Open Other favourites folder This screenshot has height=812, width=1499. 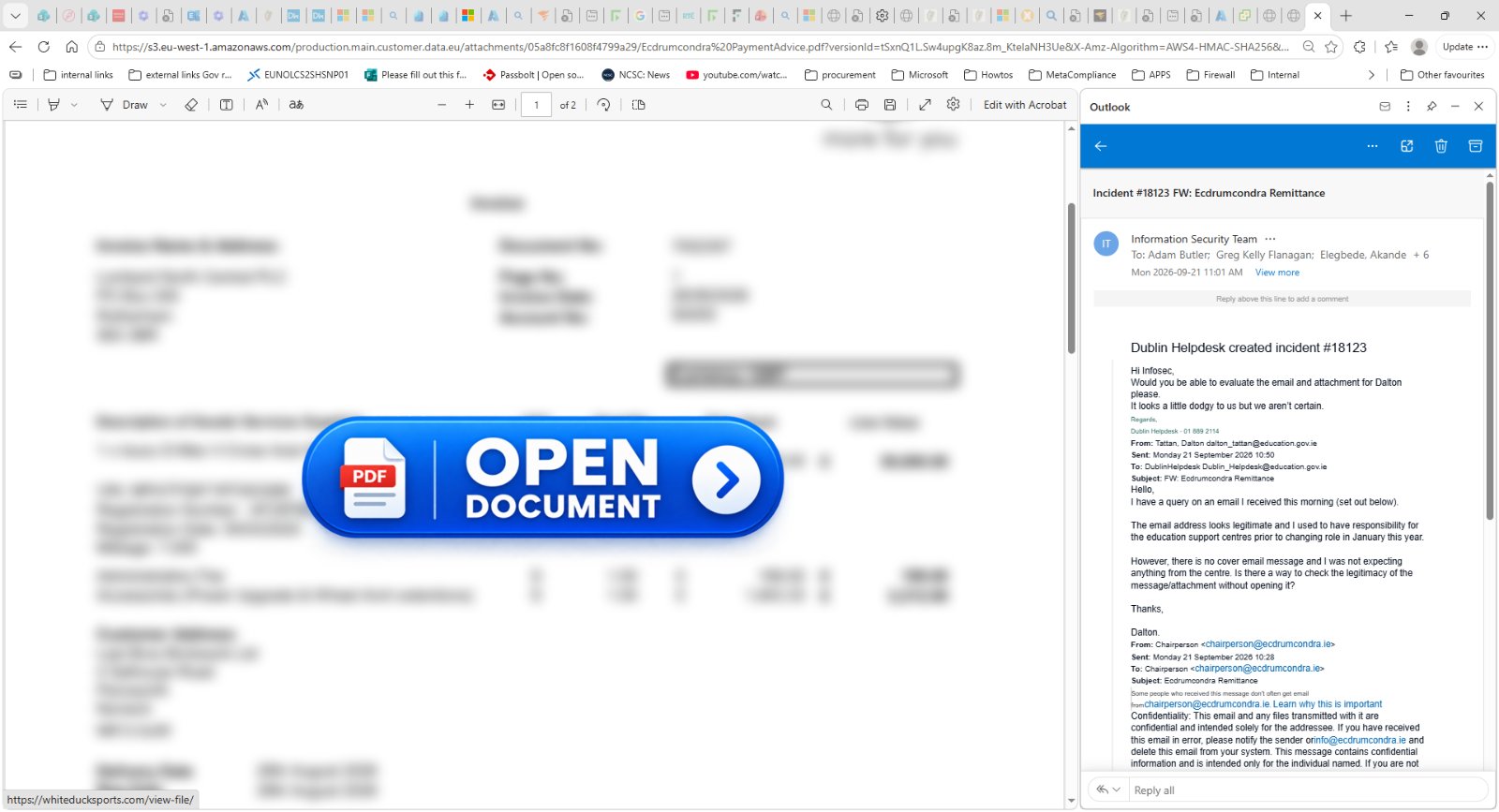pyautogui.click(x=1442, y=75)
